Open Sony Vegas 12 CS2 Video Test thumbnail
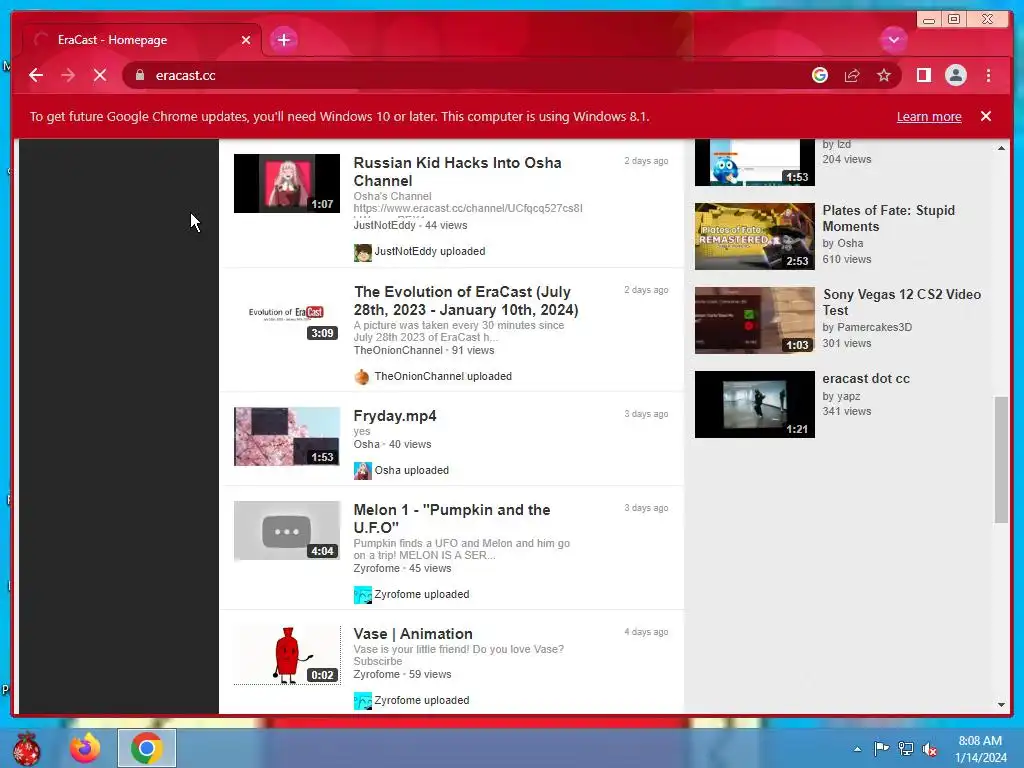This screenshot has width=1024, height=768. (754, 320)
